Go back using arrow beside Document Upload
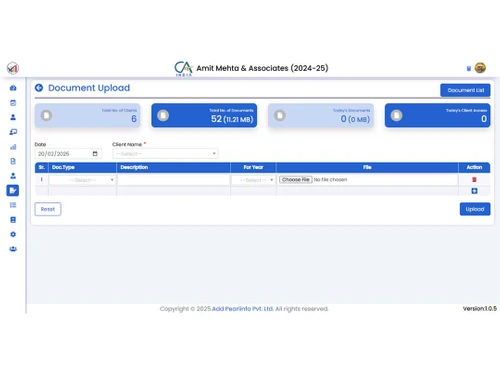The image size is (500, 375). click(x=39, y=88)
